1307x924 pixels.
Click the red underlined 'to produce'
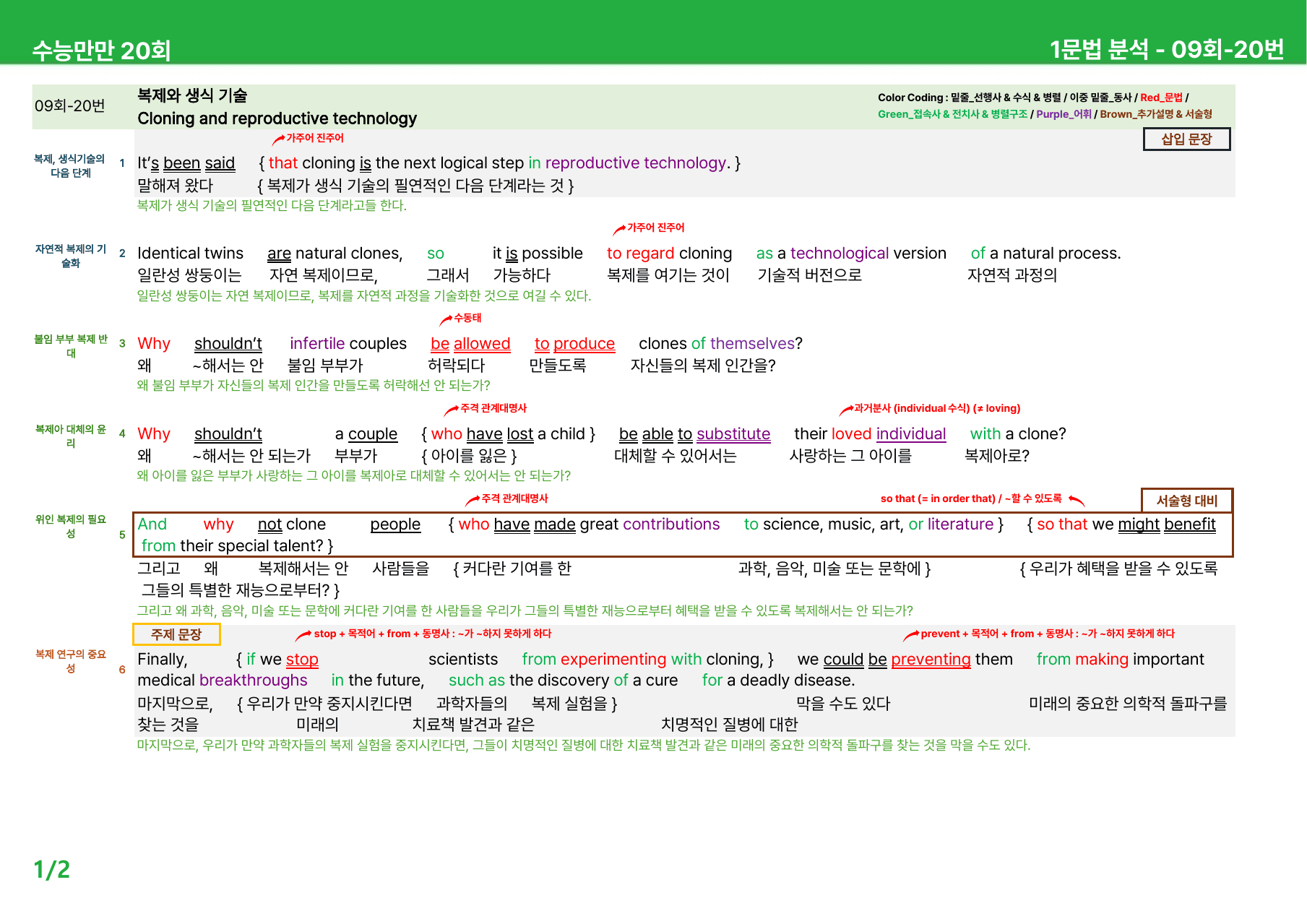(x=574, y=344)
